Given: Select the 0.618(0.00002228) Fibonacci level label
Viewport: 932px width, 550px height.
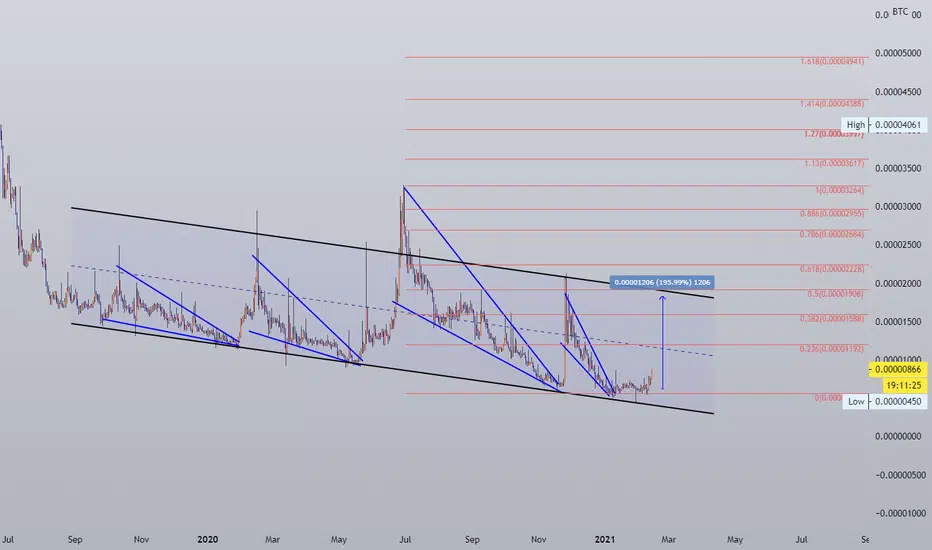Looking at the screenshot, I should 832,269.
